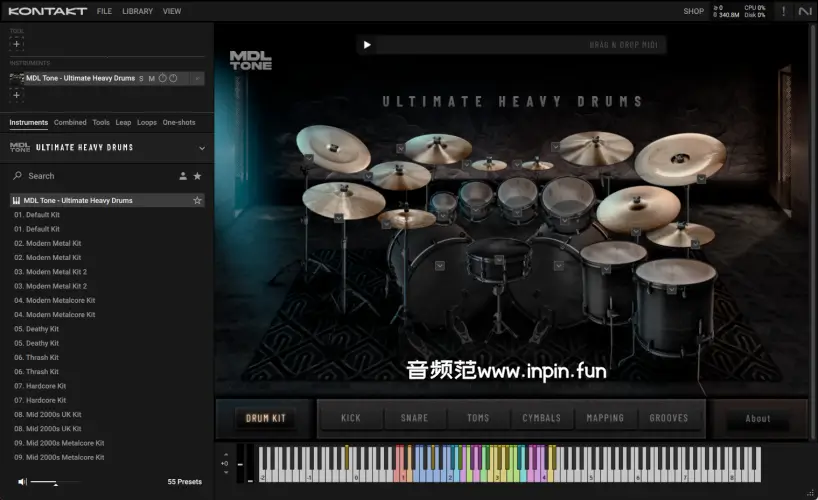Add a new tool slot
818x500 pixels.
click(16, 44)
